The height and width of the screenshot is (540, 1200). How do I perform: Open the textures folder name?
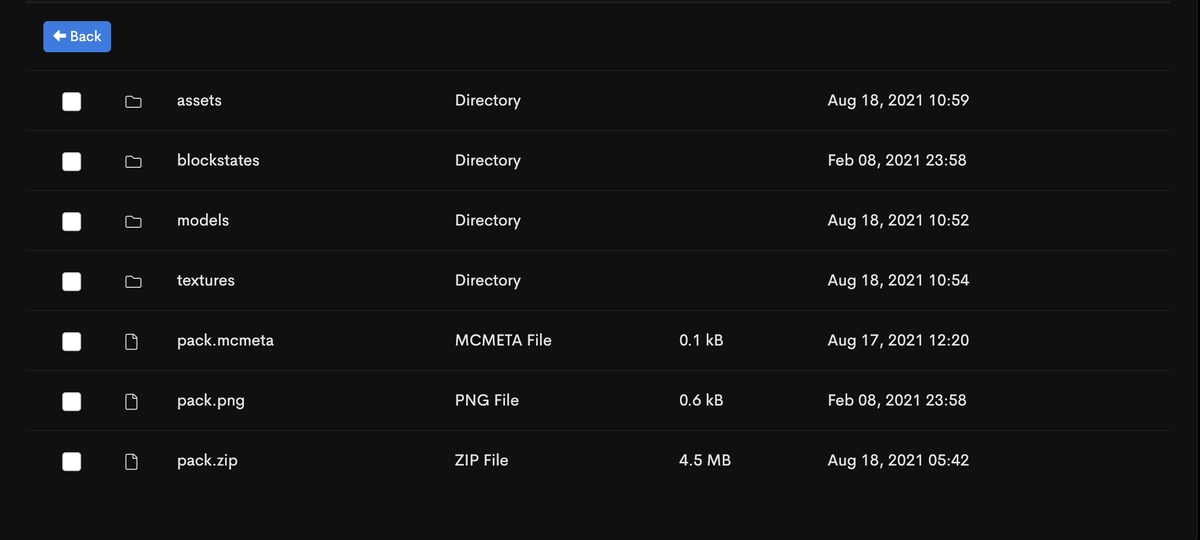(x=205, y=280)
